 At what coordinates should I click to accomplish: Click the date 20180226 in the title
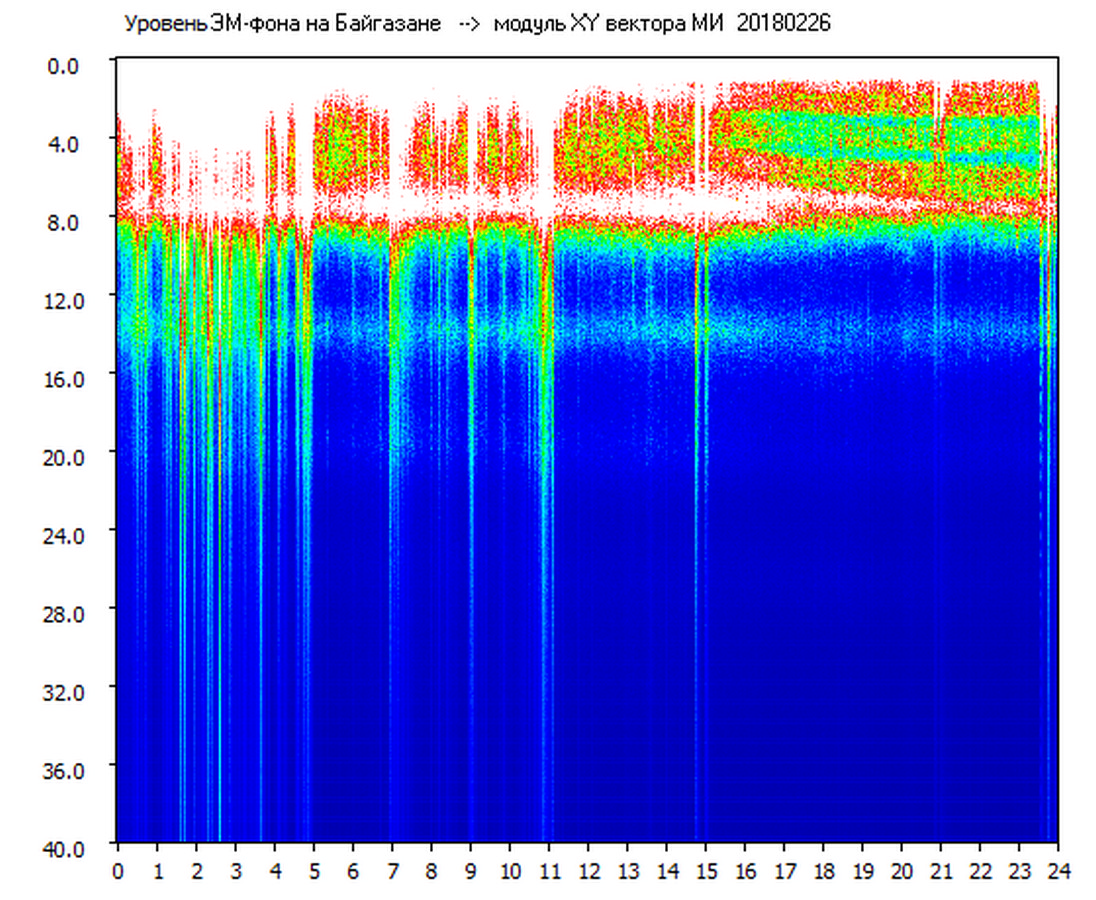[x=783, y=24]
